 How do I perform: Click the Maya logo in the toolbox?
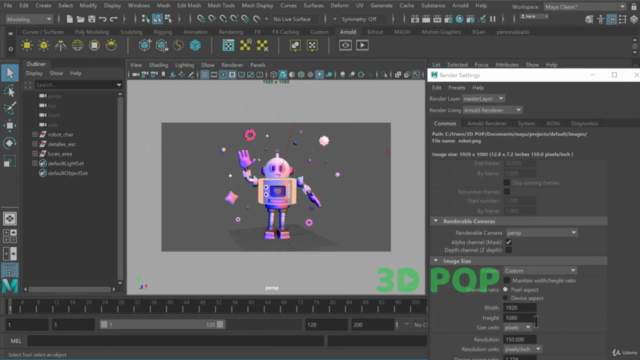click(10, 286)
